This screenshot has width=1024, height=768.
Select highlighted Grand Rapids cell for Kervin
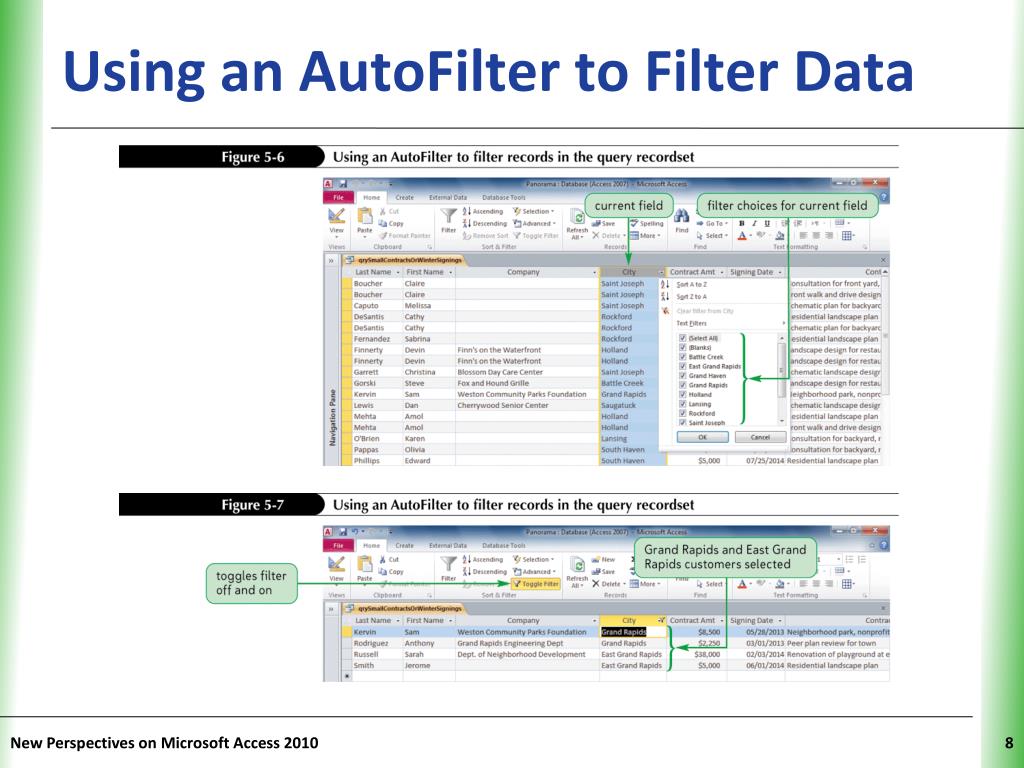pos(632,632)
